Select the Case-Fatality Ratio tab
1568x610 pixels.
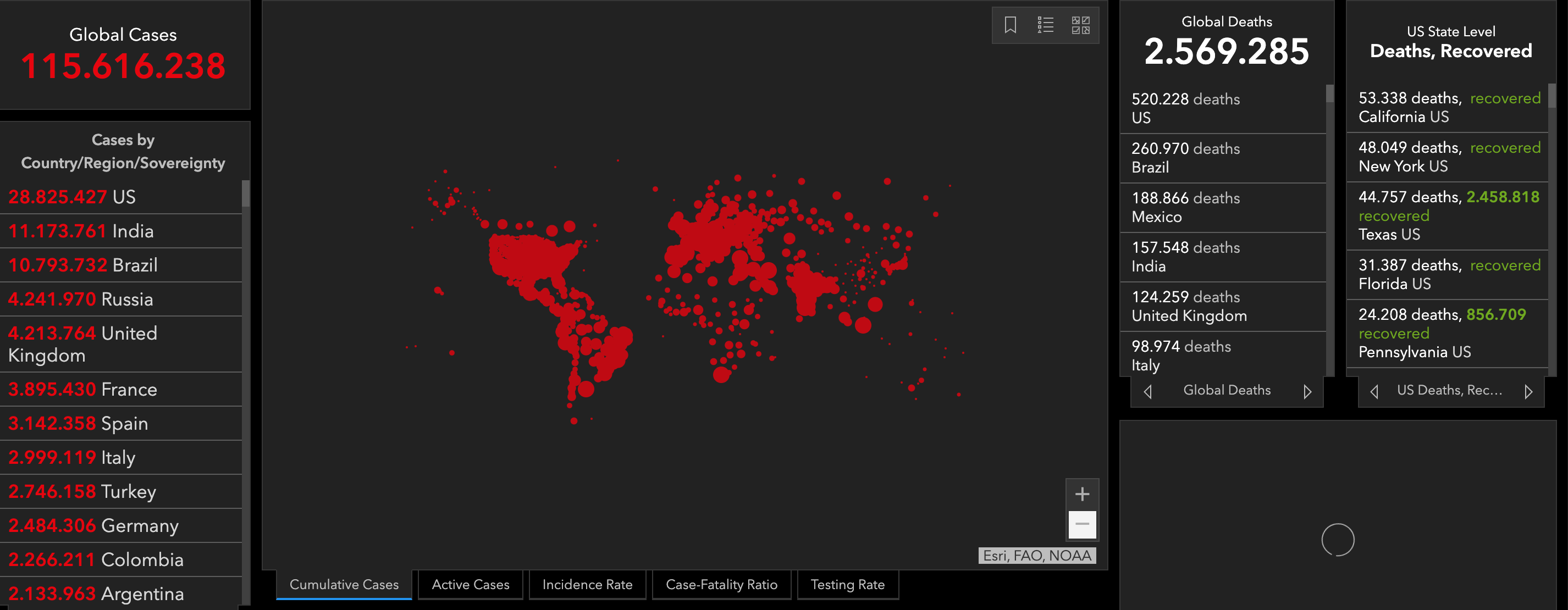pos(721,585)
